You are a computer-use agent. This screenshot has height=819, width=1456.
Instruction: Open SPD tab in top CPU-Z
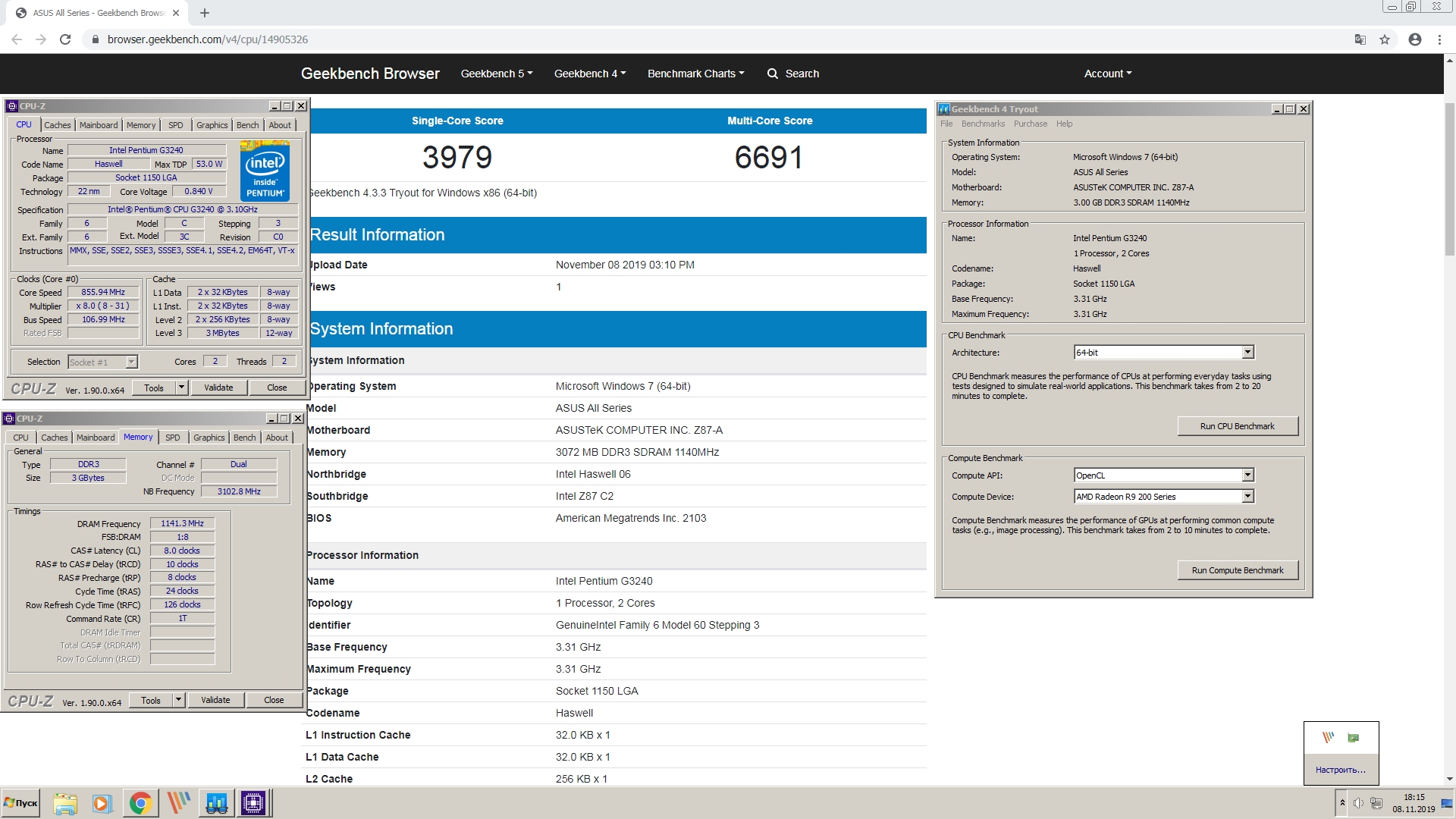pos(175,125)
